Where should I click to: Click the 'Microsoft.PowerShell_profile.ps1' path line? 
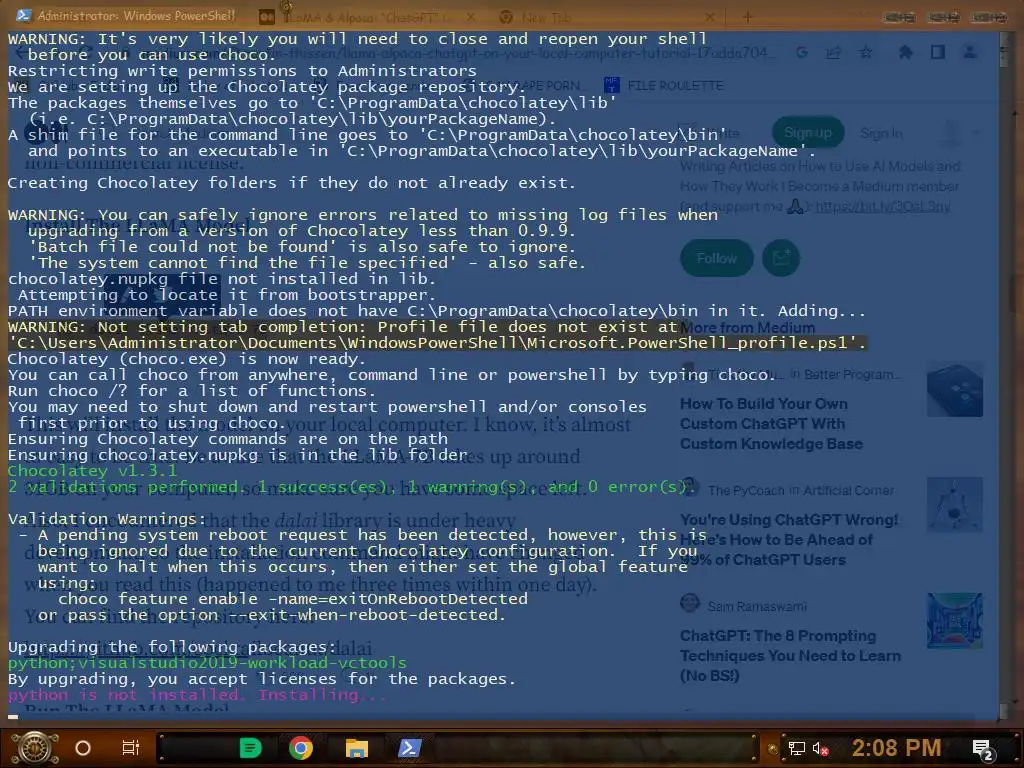437,343
